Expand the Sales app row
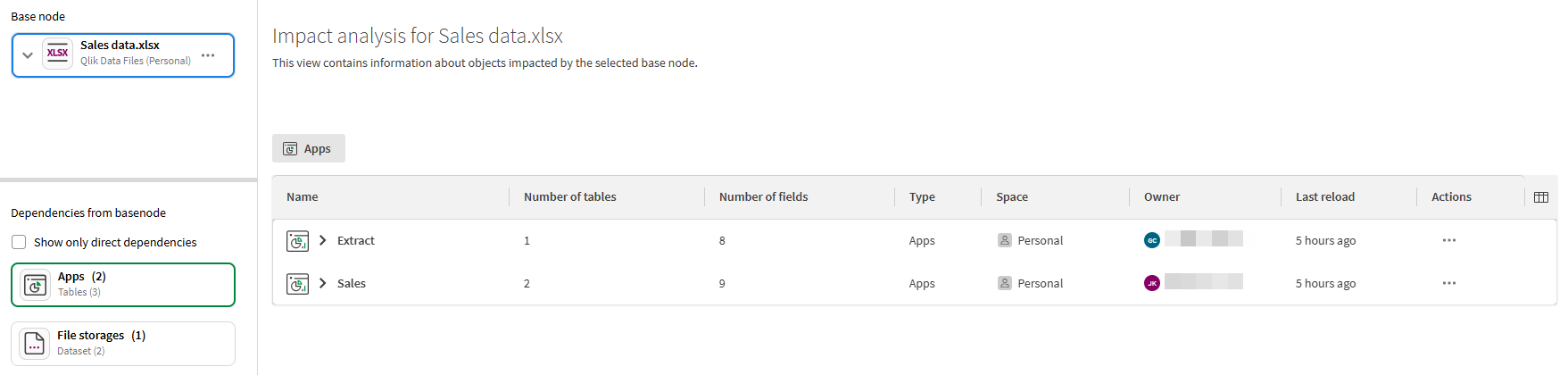The image size is (1568, 375). [x=323, y=283]
